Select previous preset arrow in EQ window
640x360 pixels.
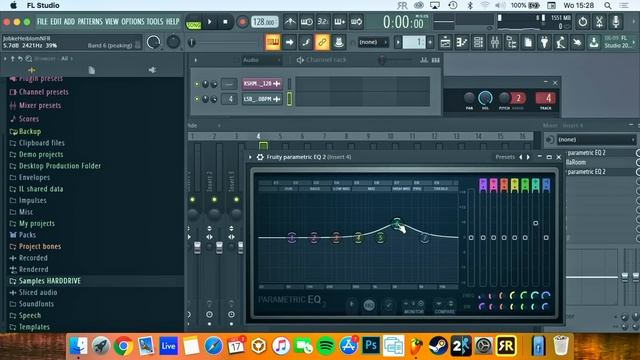[520, 157]
